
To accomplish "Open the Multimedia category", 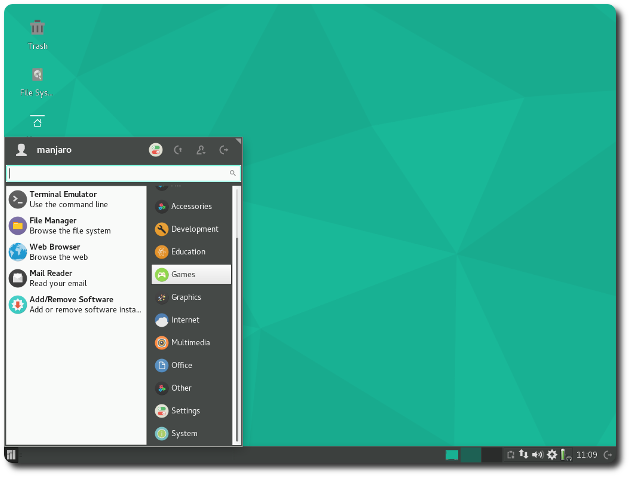I will coord(191,342).
